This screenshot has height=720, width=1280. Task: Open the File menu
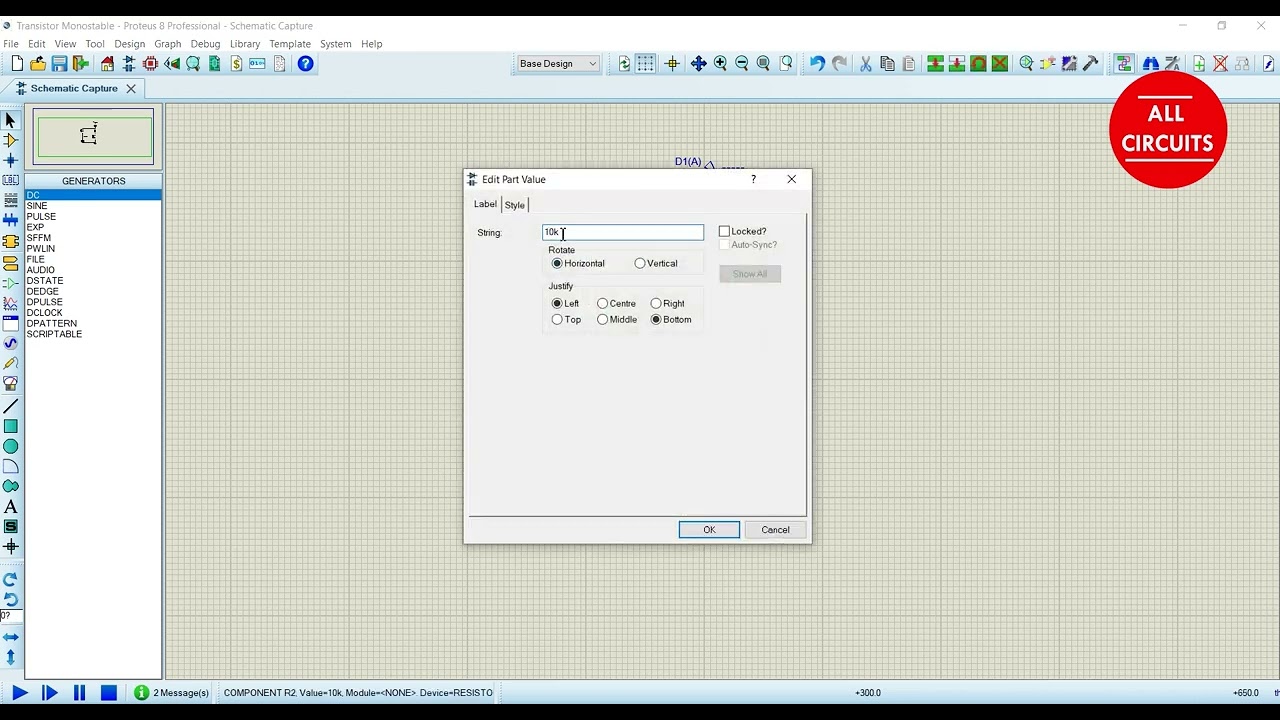pyautogui.click(x=11, y=44)
